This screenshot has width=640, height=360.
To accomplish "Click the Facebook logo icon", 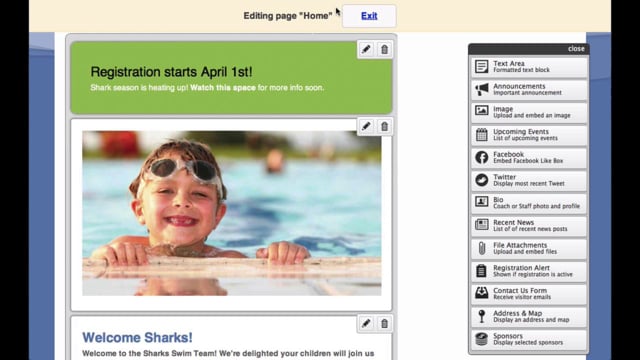I will [x=482, y=158].
